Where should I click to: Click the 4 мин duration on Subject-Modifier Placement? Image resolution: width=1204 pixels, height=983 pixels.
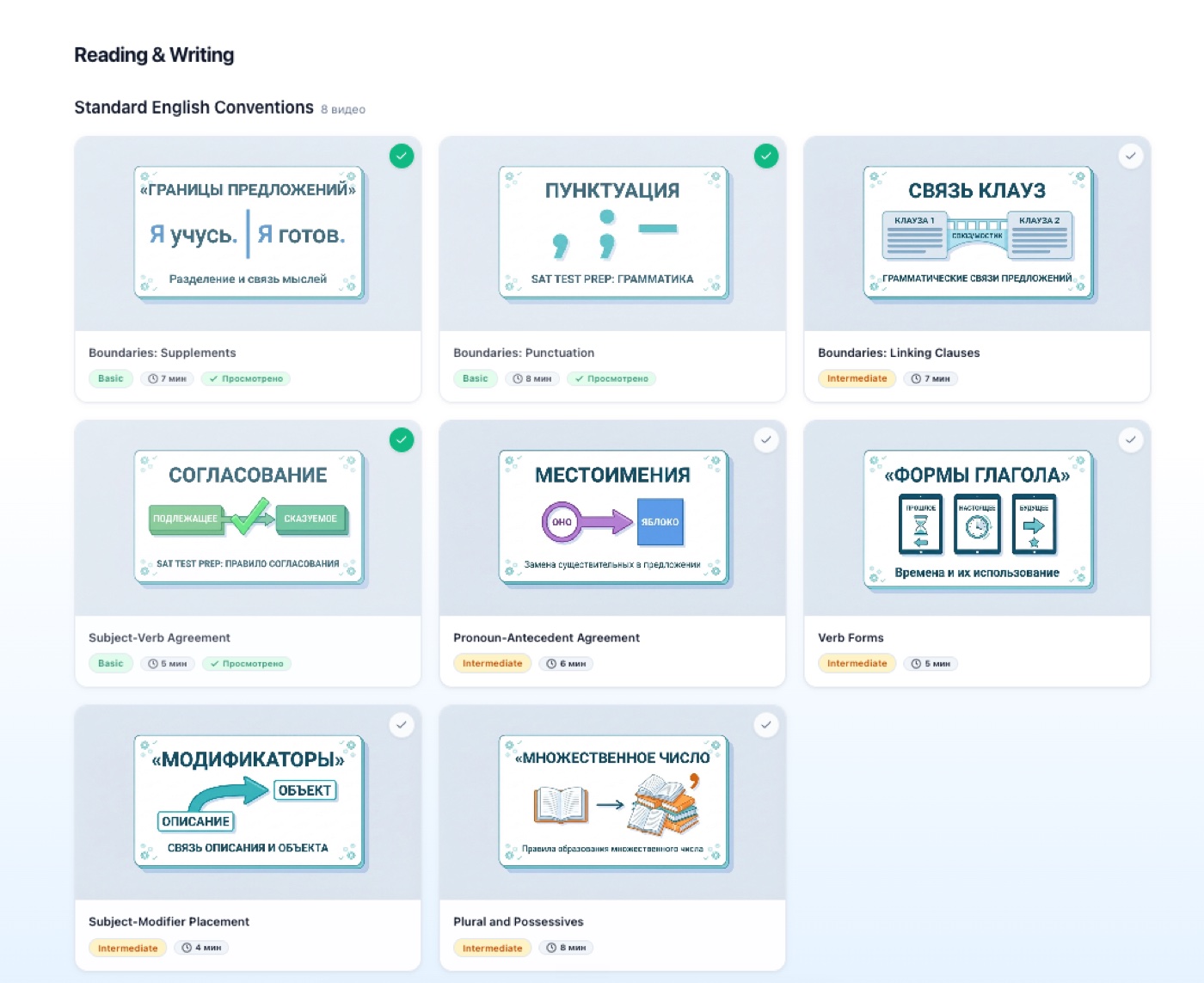201,948
